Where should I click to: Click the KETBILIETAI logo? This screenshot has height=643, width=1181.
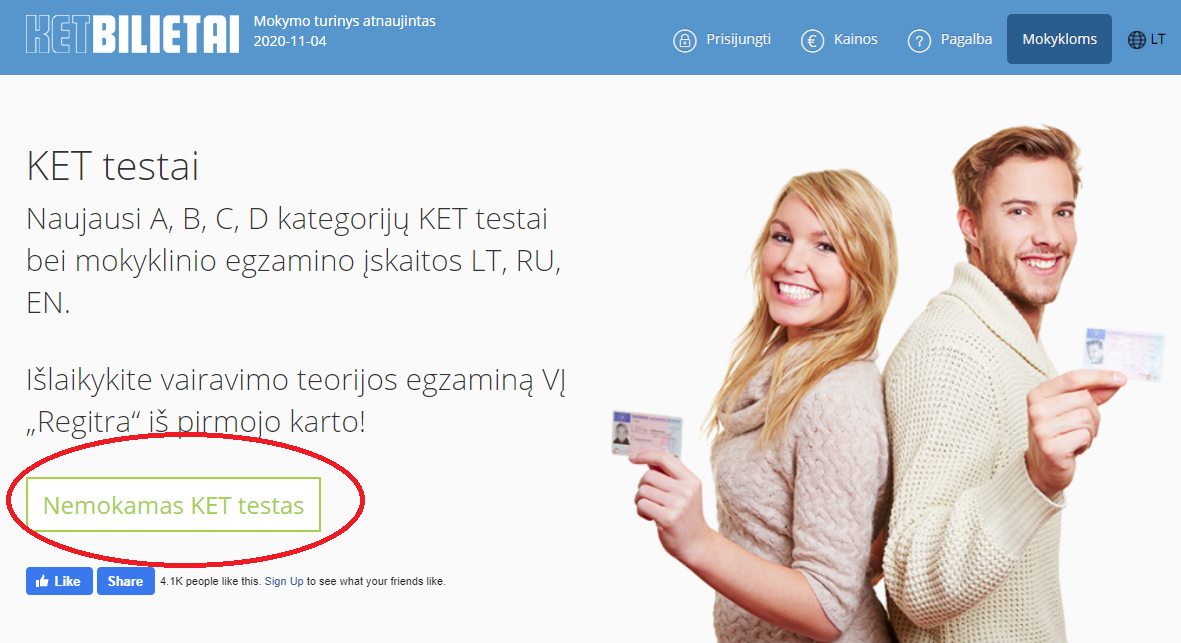point(132,34)
